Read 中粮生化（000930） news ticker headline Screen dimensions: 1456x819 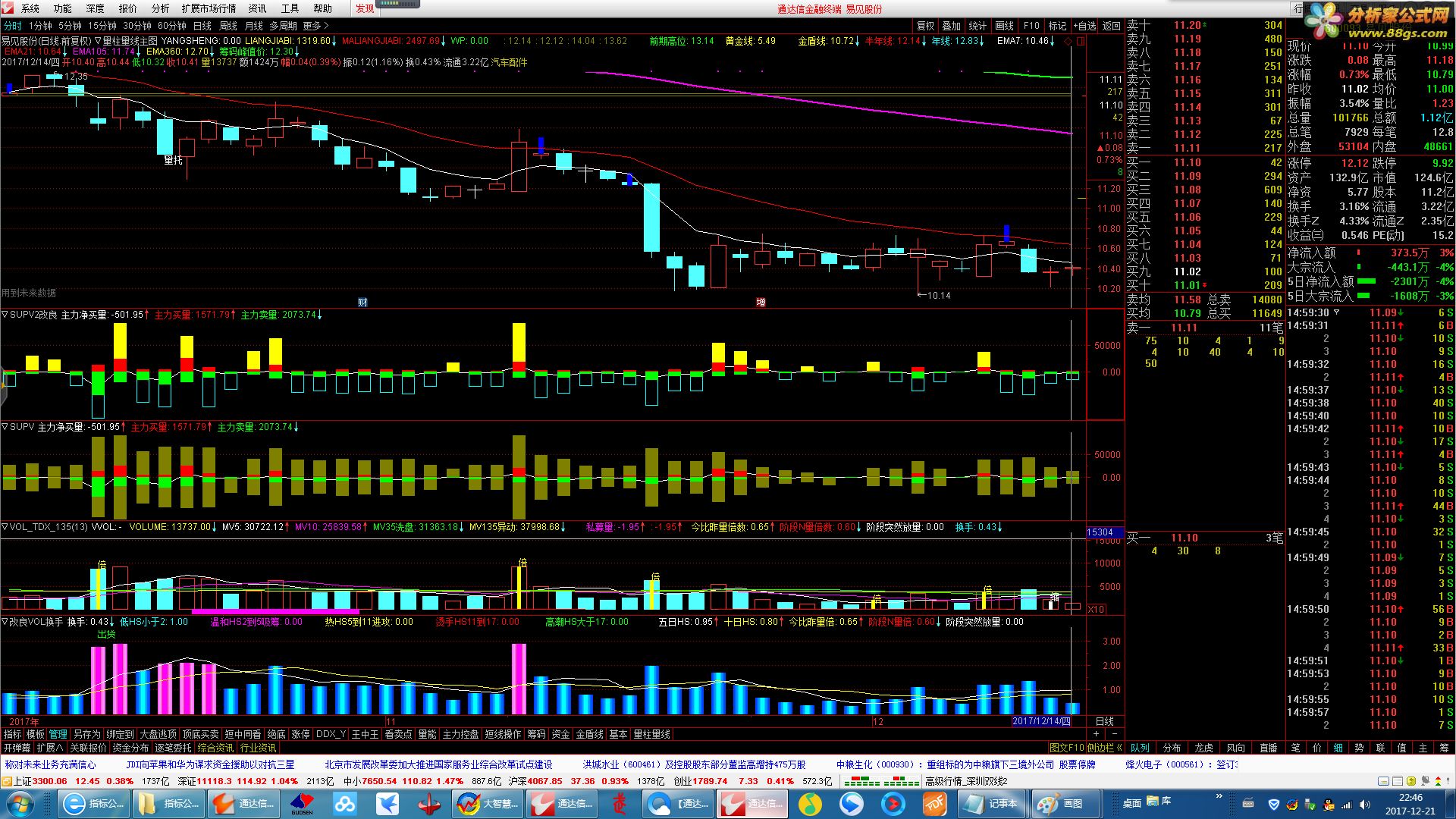pyautogui.click(x=965, y=764)
